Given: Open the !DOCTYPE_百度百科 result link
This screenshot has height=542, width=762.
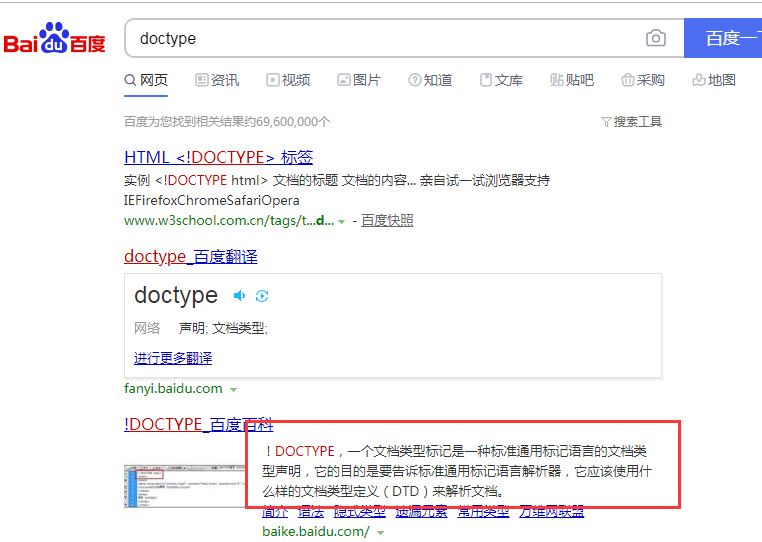Looking at the screenshot, I should (199, 424).
